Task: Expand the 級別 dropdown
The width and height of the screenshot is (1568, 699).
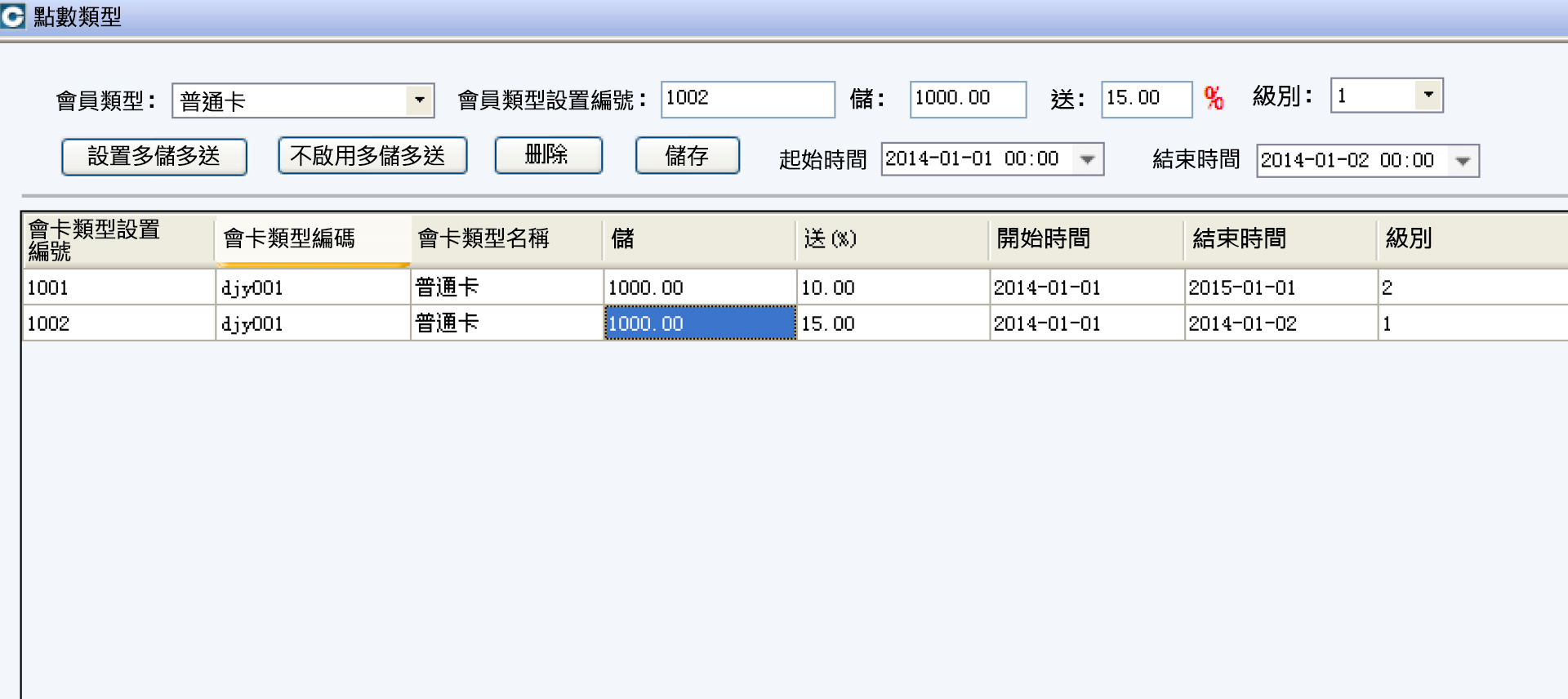Action: [x=1428, y=95]
